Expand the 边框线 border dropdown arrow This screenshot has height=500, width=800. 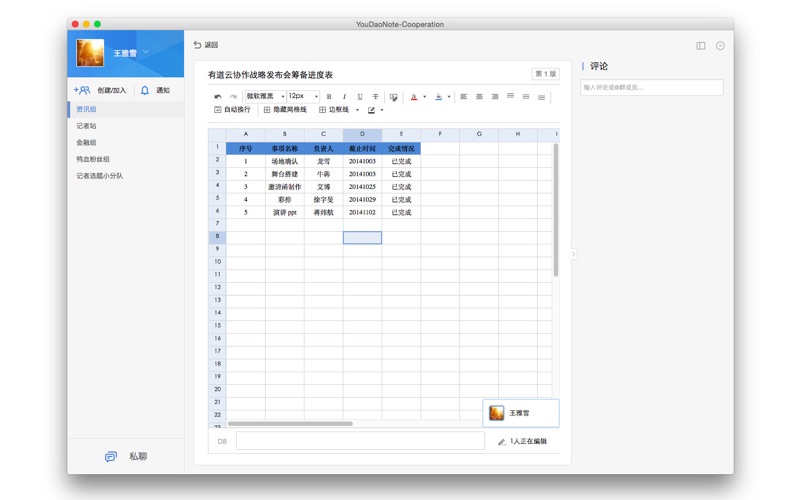[357, 110]
